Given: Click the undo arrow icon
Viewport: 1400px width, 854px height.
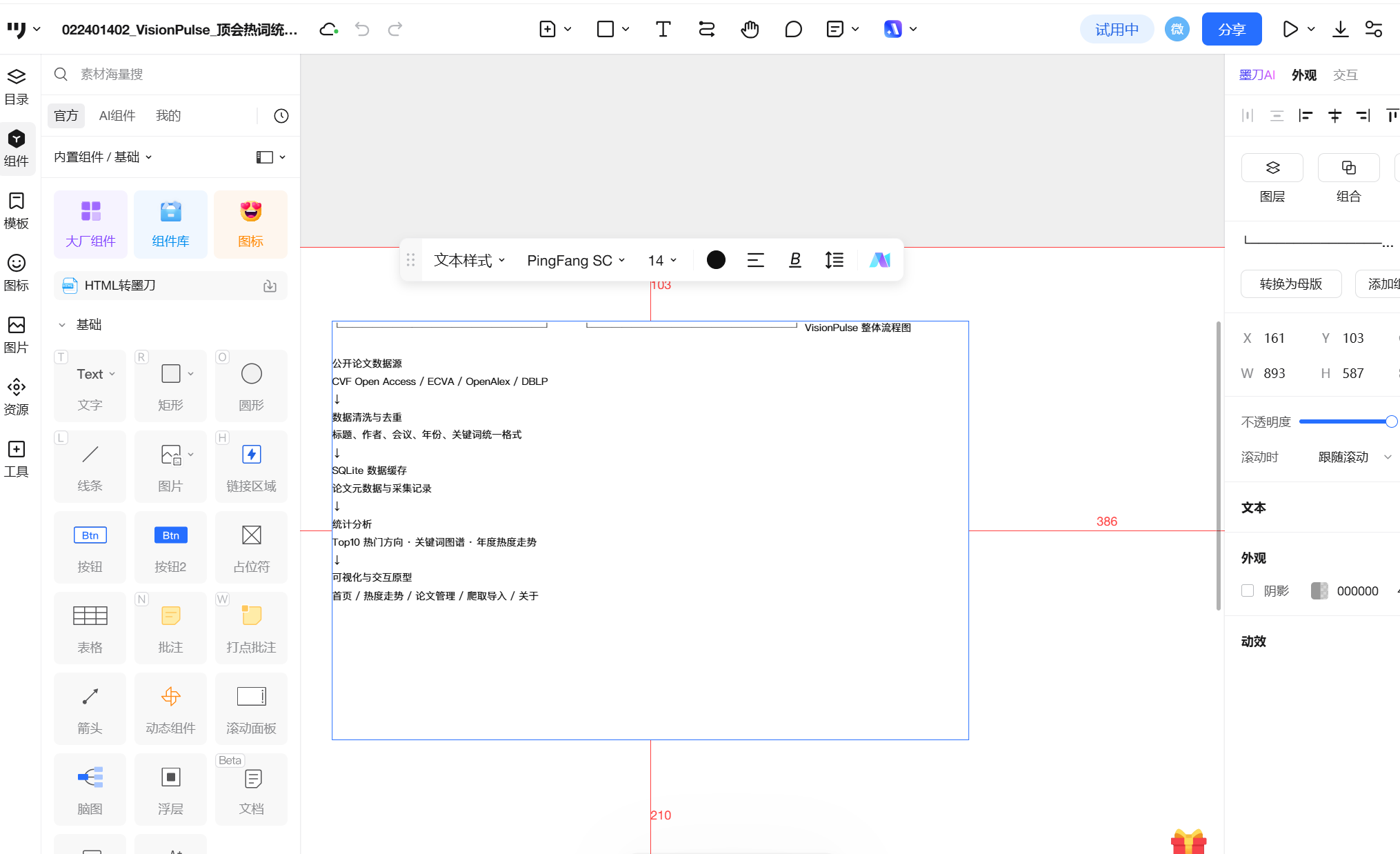Looking at the screenshot, I should (362, 29).
